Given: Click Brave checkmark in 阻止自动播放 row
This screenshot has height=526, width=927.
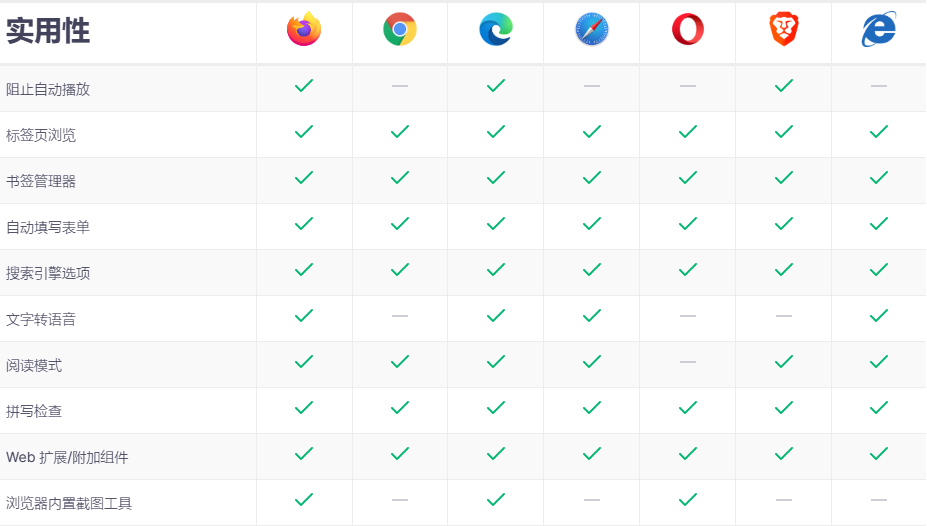Looking at the screenshot, I should [x=783, y=86].
